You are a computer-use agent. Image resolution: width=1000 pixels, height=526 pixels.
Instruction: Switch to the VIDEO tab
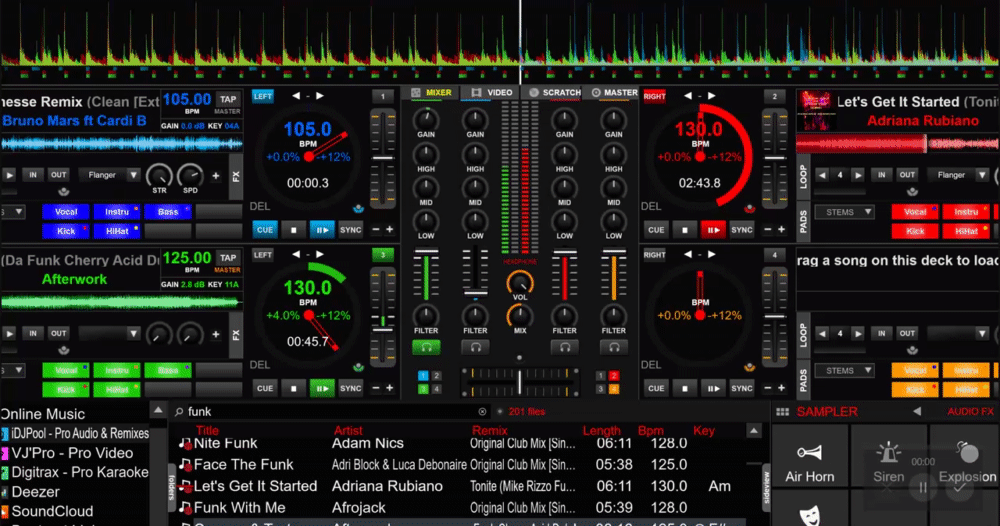[x=492, y=93]
